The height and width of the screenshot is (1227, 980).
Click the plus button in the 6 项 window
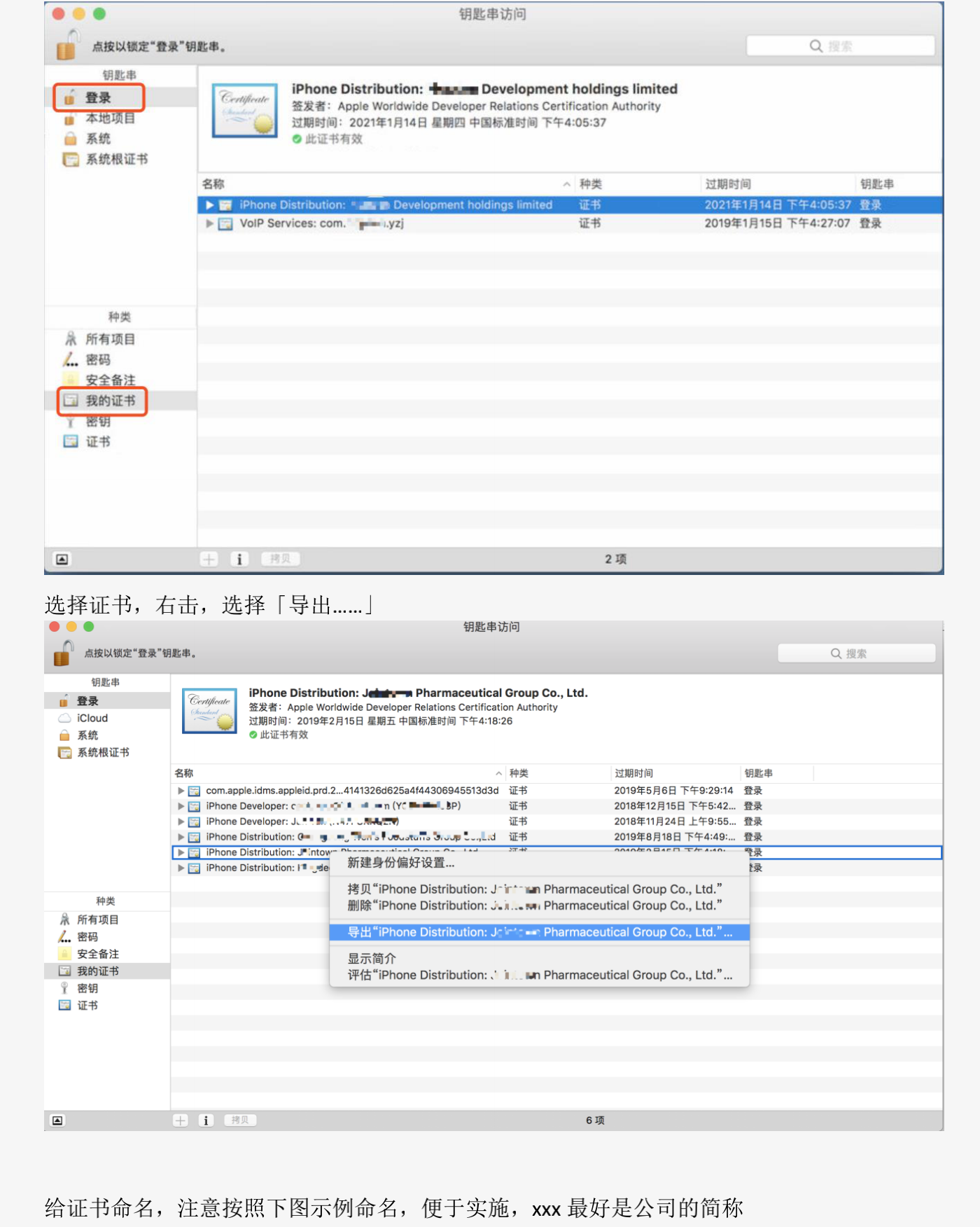[x=181, y=1120]
